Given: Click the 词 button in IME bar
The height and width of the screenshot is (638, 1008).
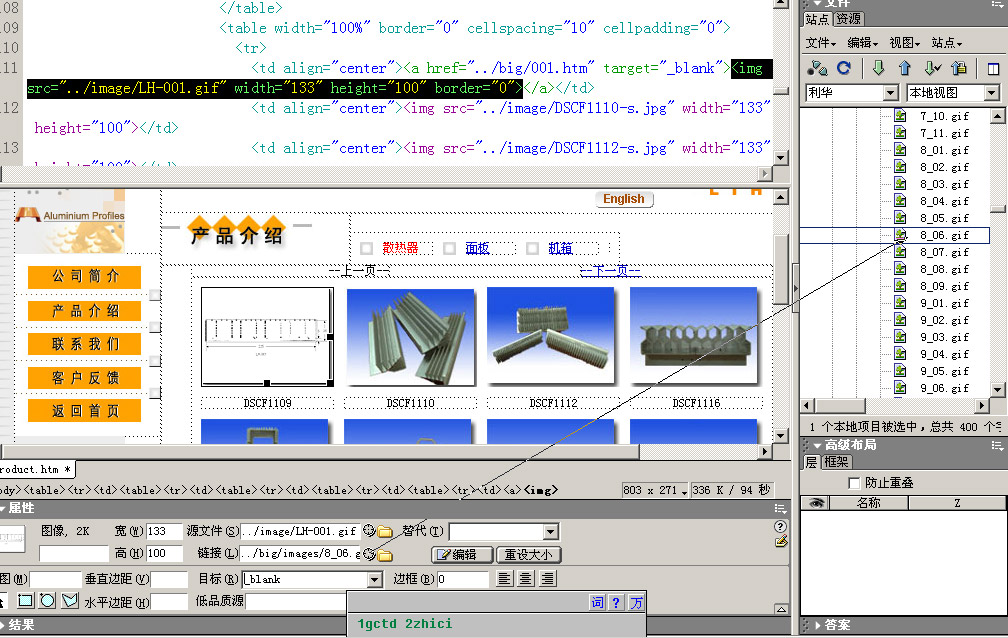Looking at the screenshot, I should click(597, 603).
